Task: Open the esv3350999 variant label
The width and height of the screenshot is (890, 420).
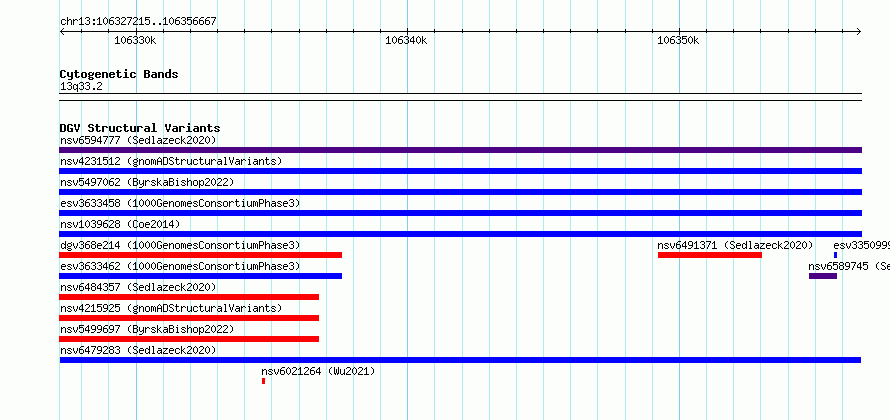Action: [x=862, y=245]
